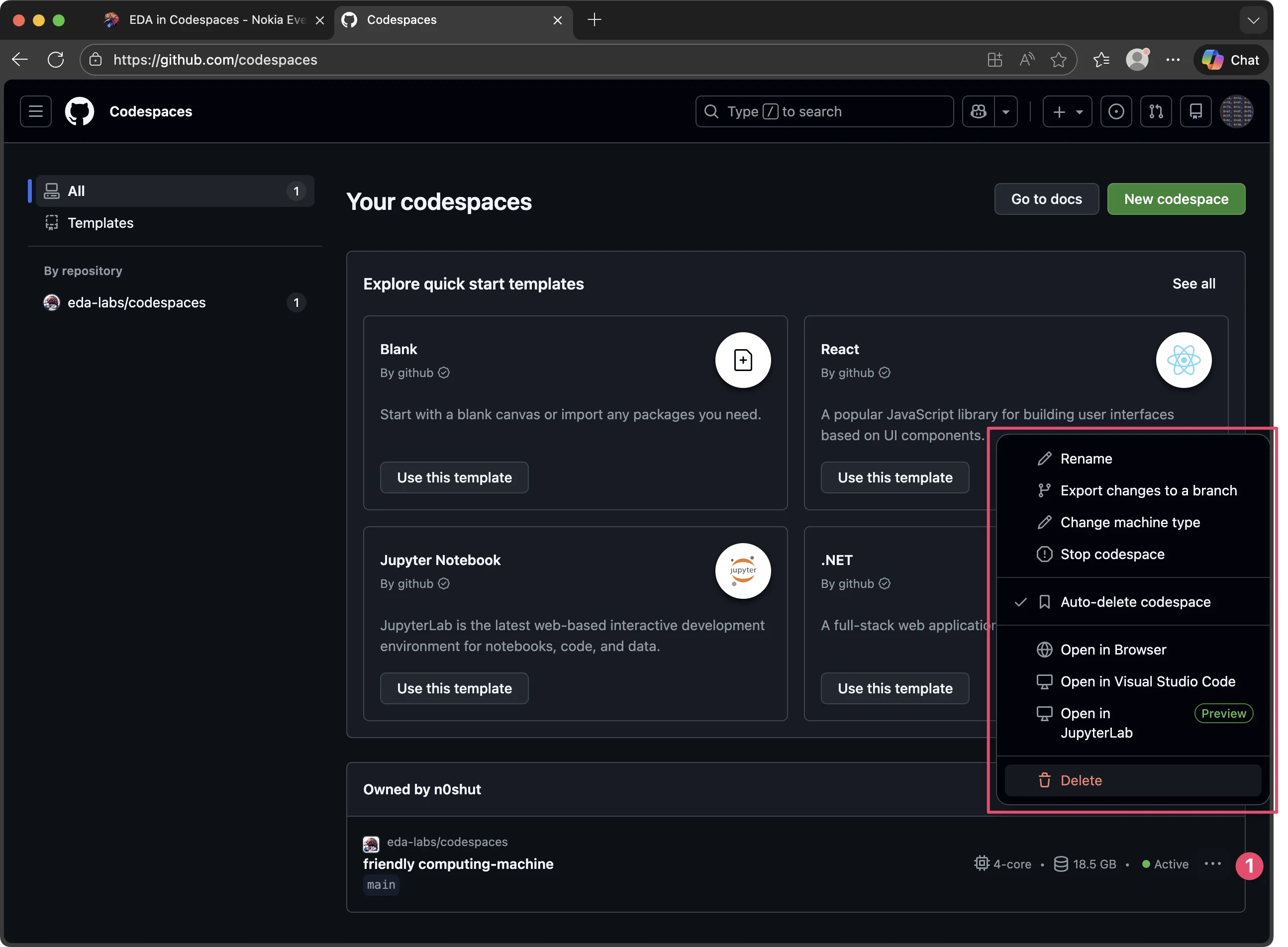
Task: Open the friendly computing-machine codespace
Action: [458, 864]
